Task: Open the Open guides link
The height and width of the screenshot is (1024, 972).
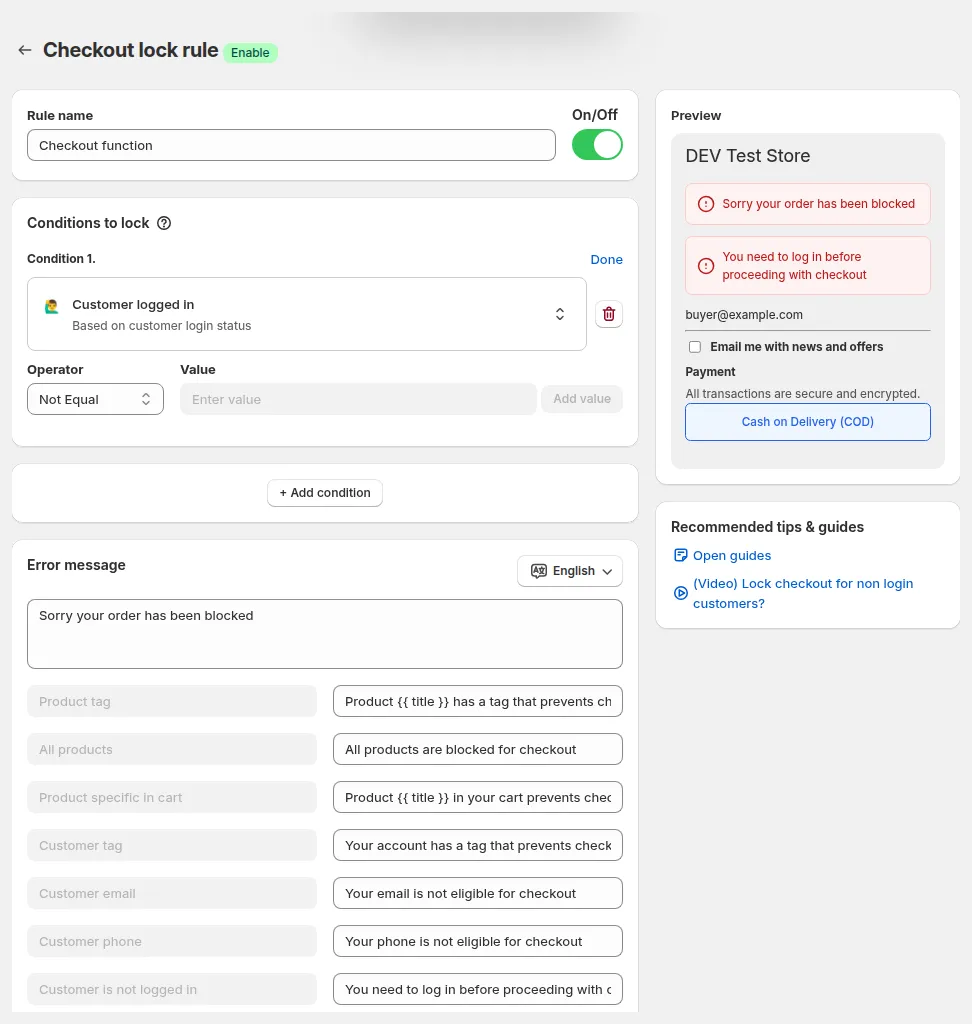Action: [x=732, y=556]
